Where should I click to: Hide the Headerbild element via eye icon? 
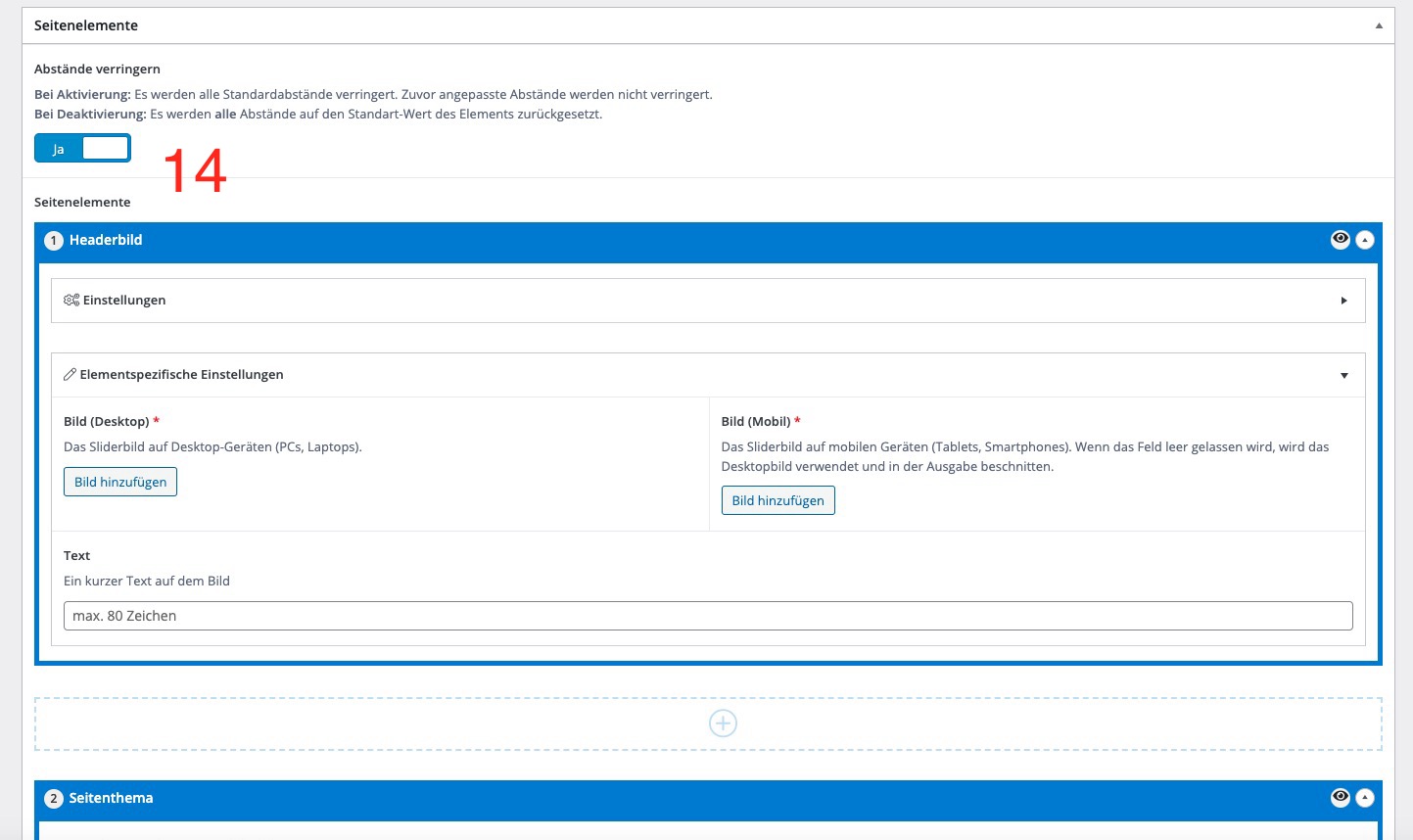pyautogui.click(x=1340, y=240)
